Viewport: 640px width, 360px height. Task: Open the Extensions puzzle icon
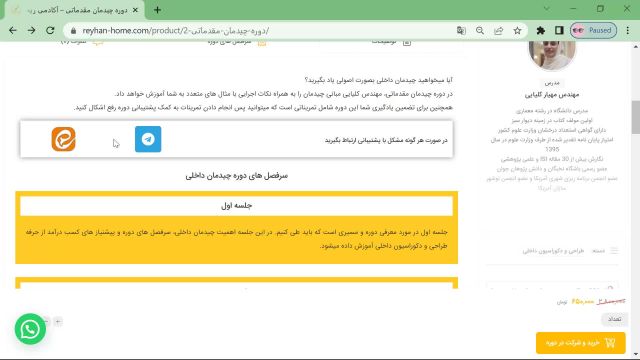click(541, 31)
